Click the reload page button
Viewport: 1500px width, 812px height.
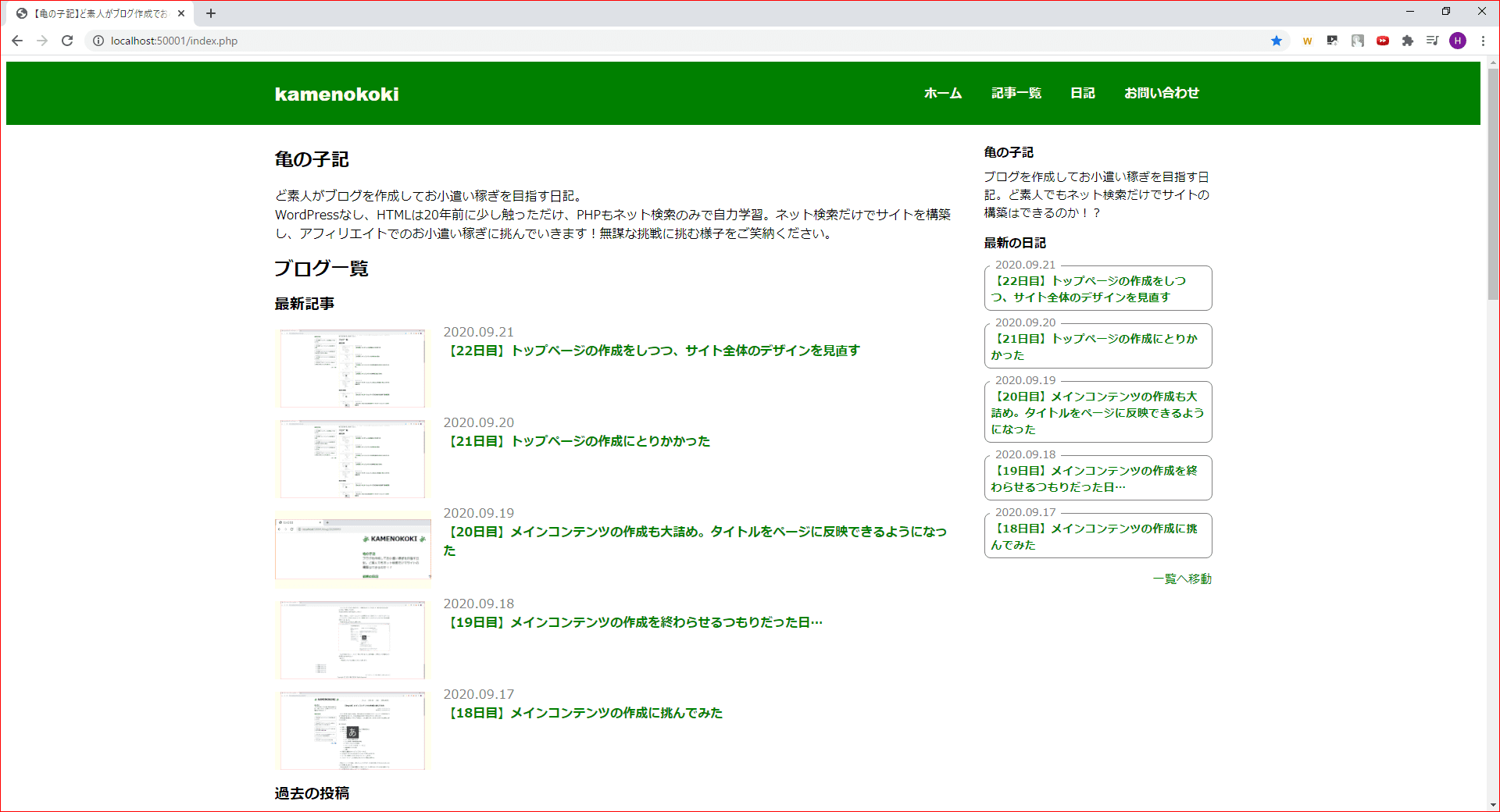point(67,41)
